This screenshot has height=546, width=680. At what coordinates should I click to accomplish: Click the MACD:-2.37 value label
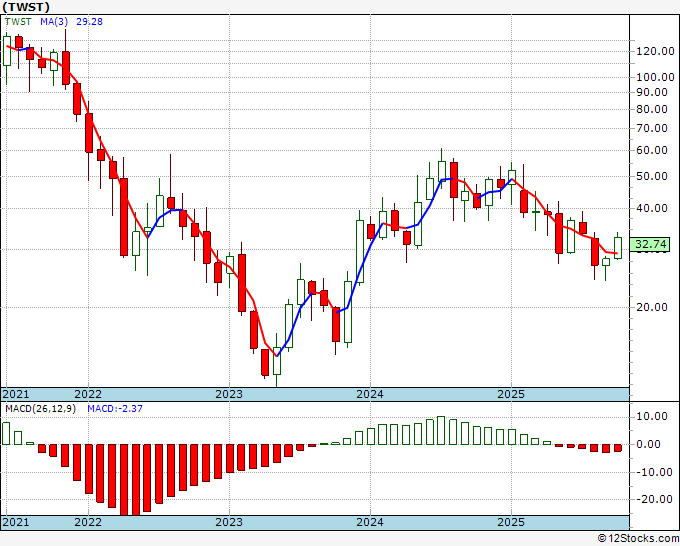[x=115, y=409]
